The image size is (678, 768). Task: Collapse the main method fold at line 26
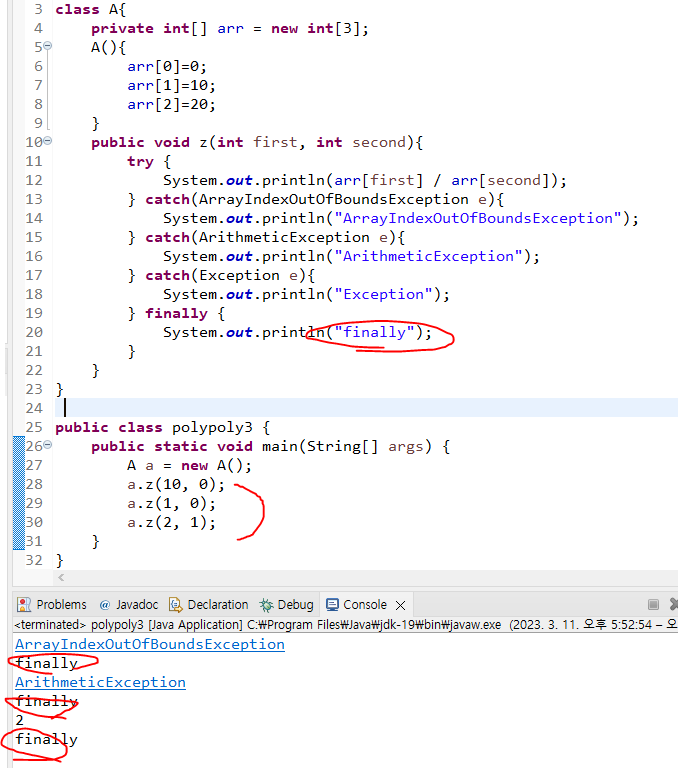(x=48, y=445)
